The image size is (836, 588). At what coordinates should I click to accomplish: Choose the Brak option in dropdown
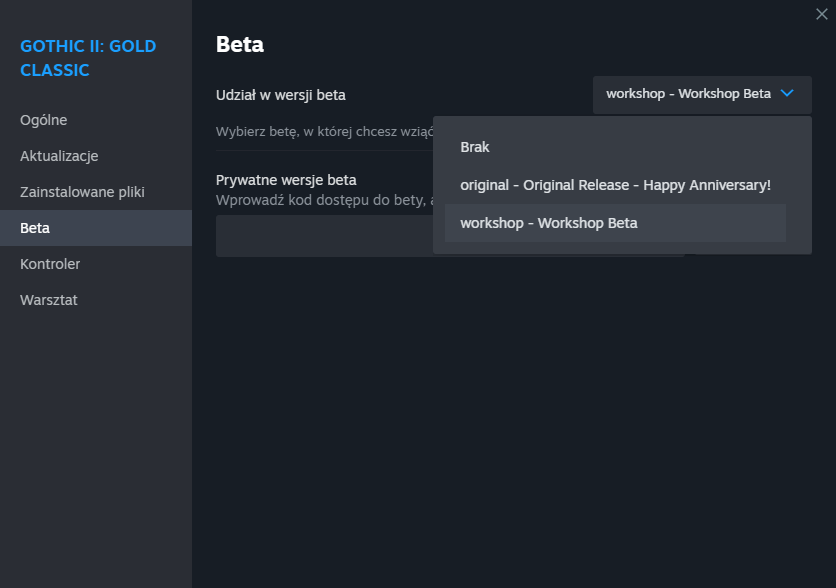point(475,147)
